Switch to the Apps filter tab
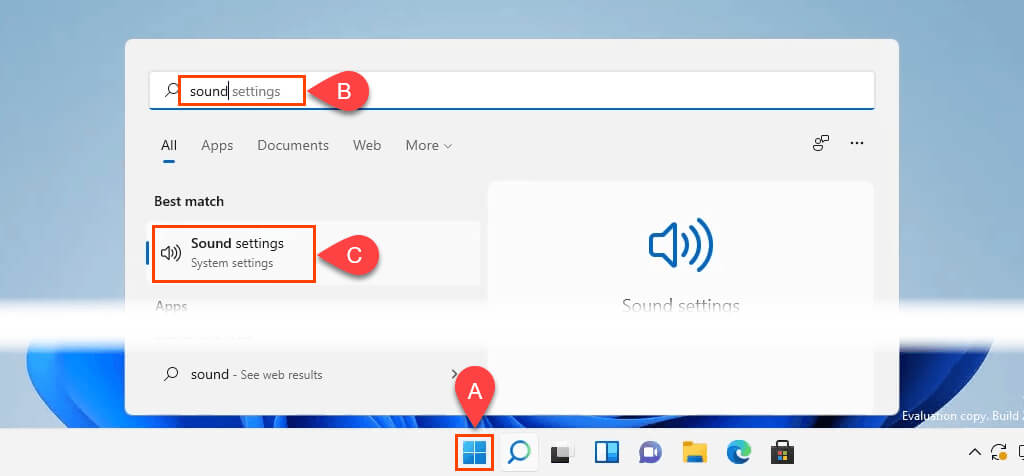 point(217,145)
